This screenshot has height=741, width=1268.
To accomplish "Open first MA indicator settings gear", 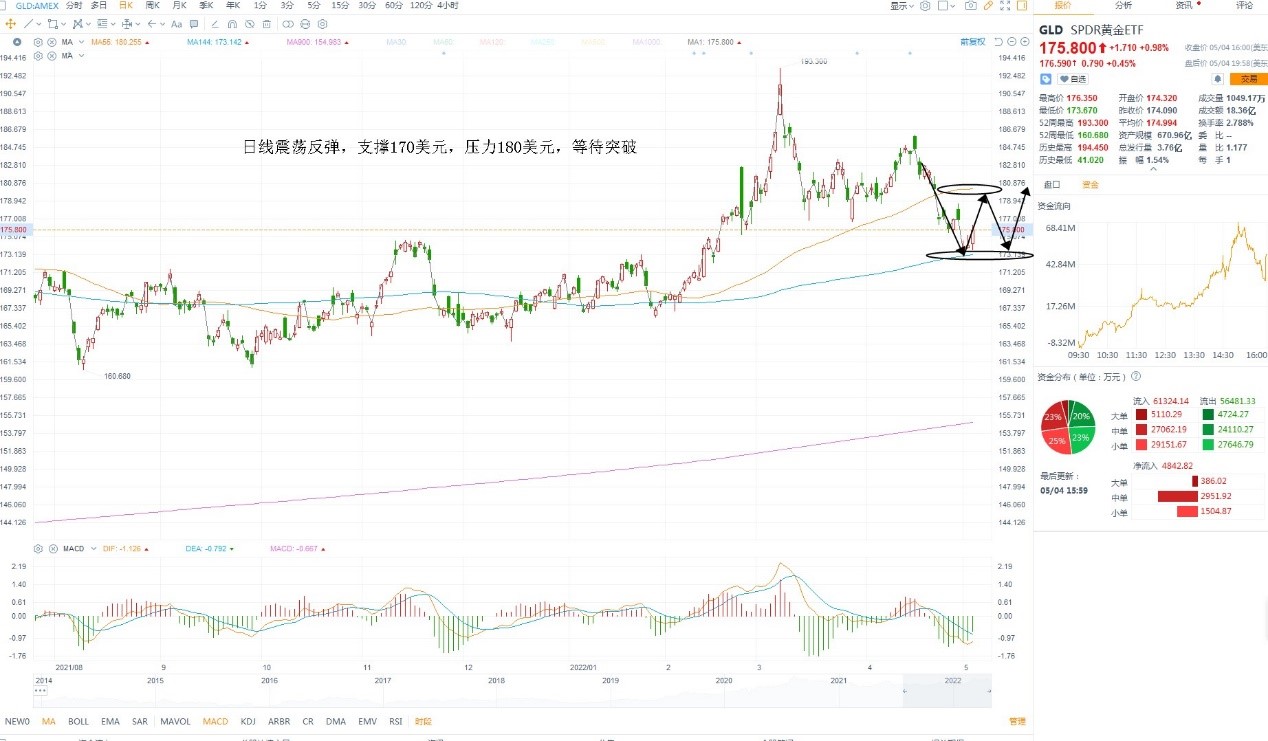I will (x=38, y=42).
